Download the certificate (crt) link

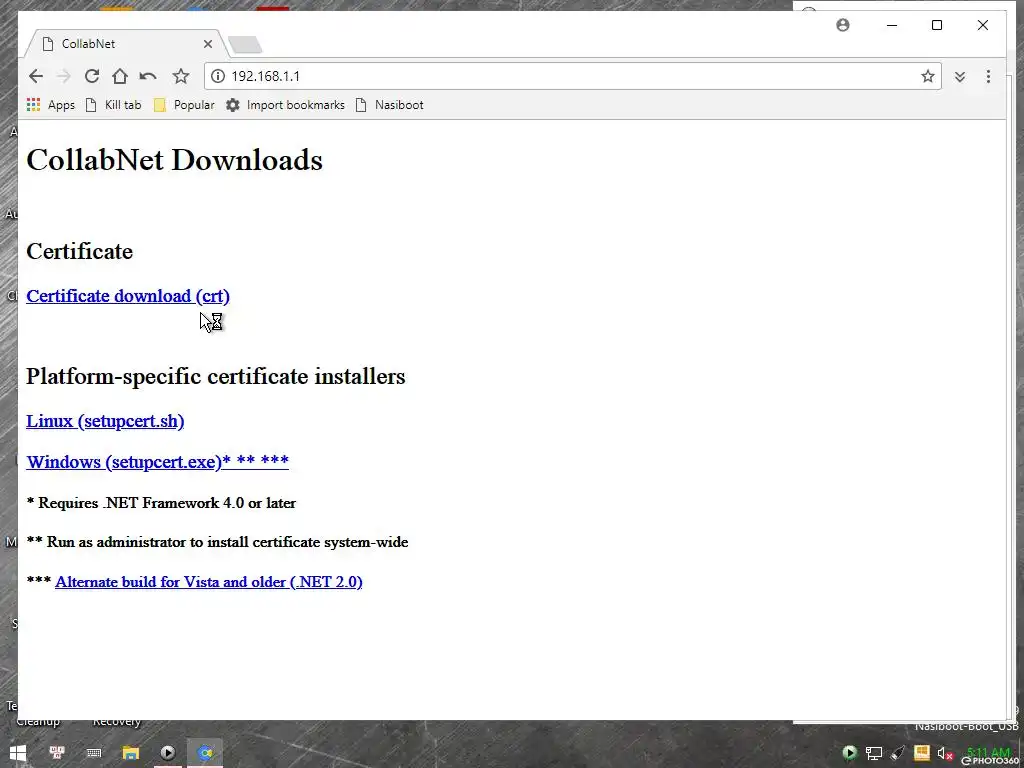click(128, 296)
